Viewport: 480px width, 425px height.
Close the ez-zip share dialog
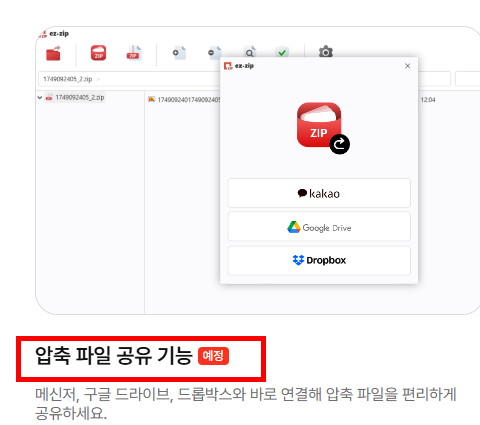[x=407, y=66]
